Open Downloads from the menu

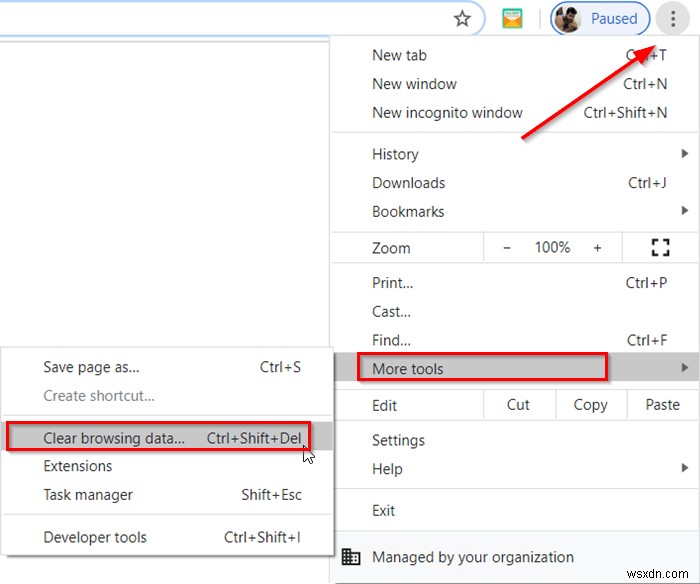click(515, 183)
